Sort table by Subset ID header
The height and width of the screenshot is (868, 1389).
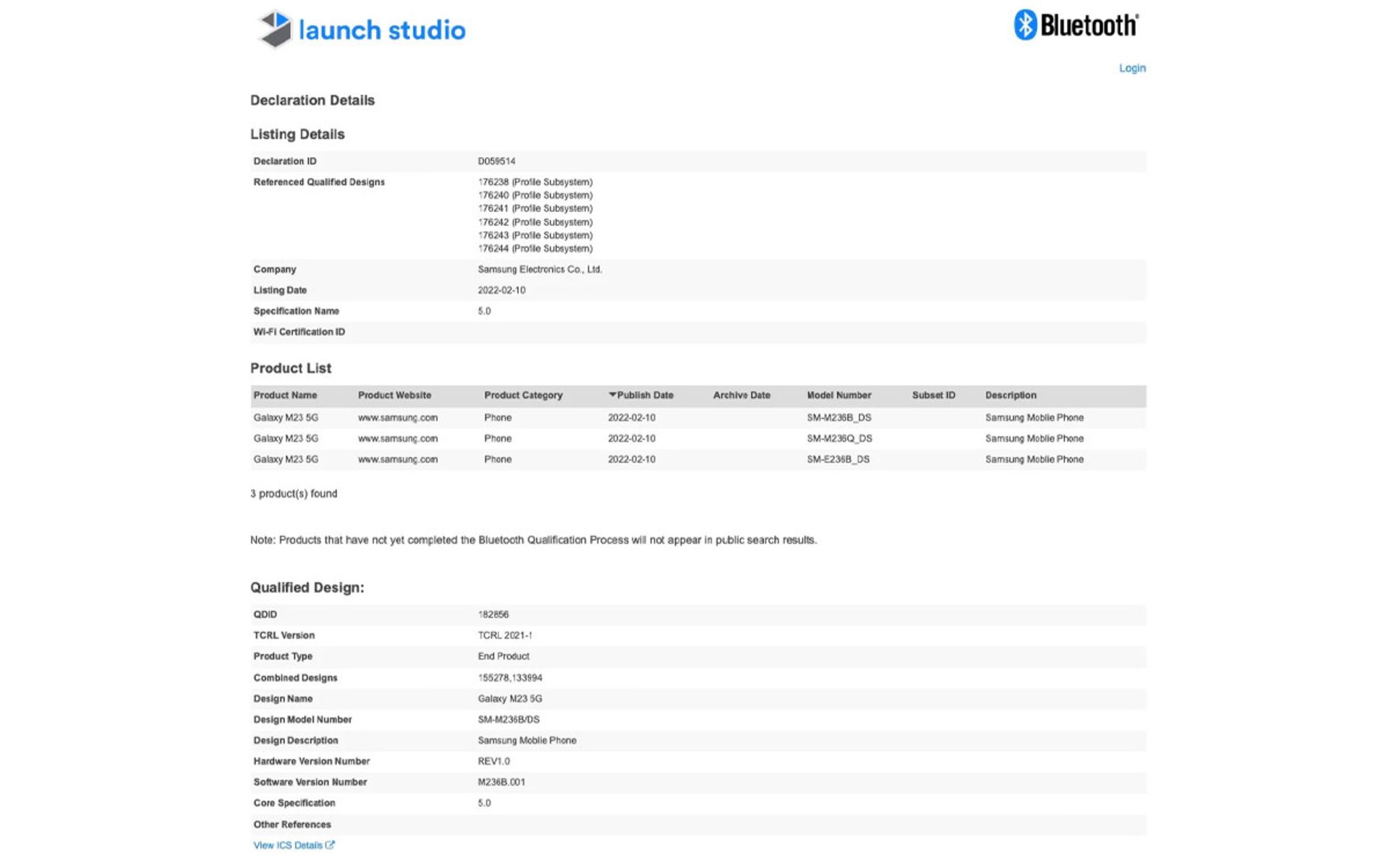[x=933, y=395]
